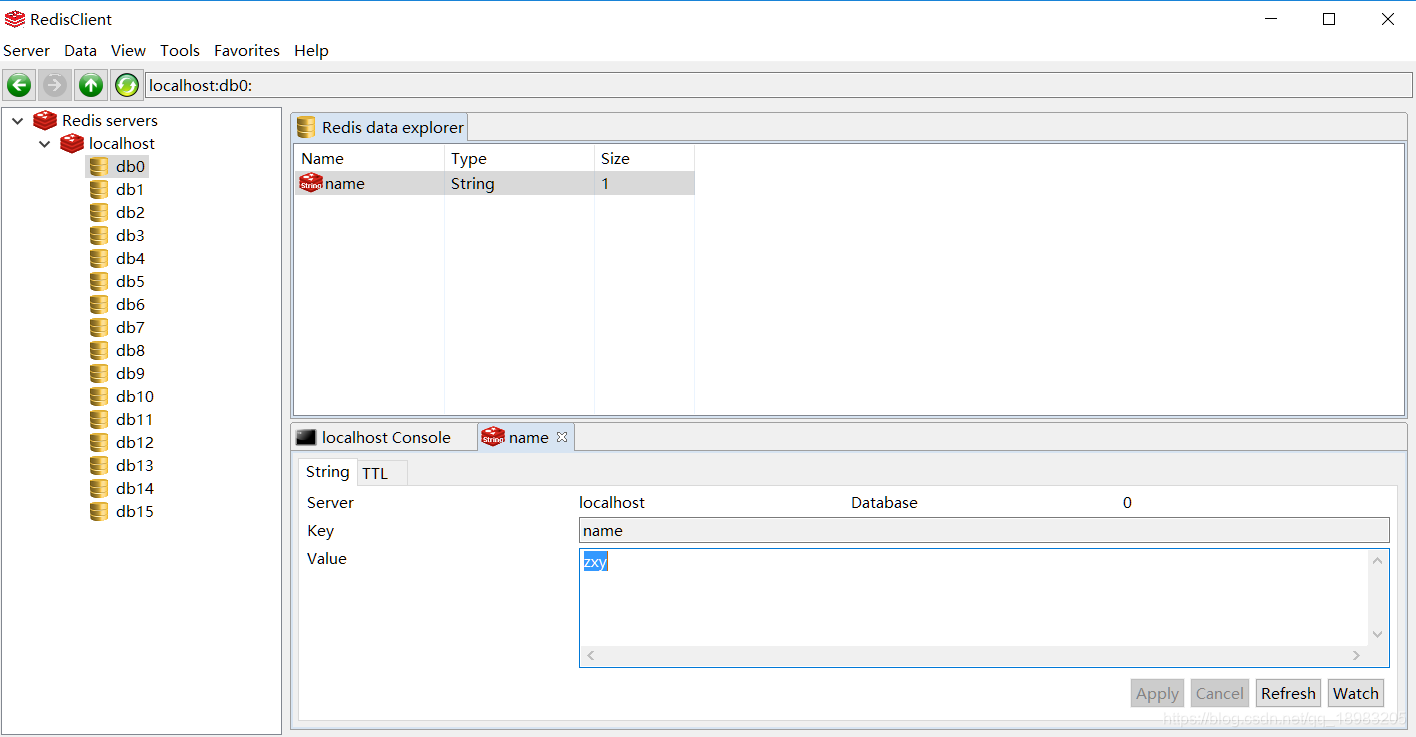Click the Cancel button
Image resolution: width=1416 pixels, height=737 pixels.
click(x=1220, y=693)
